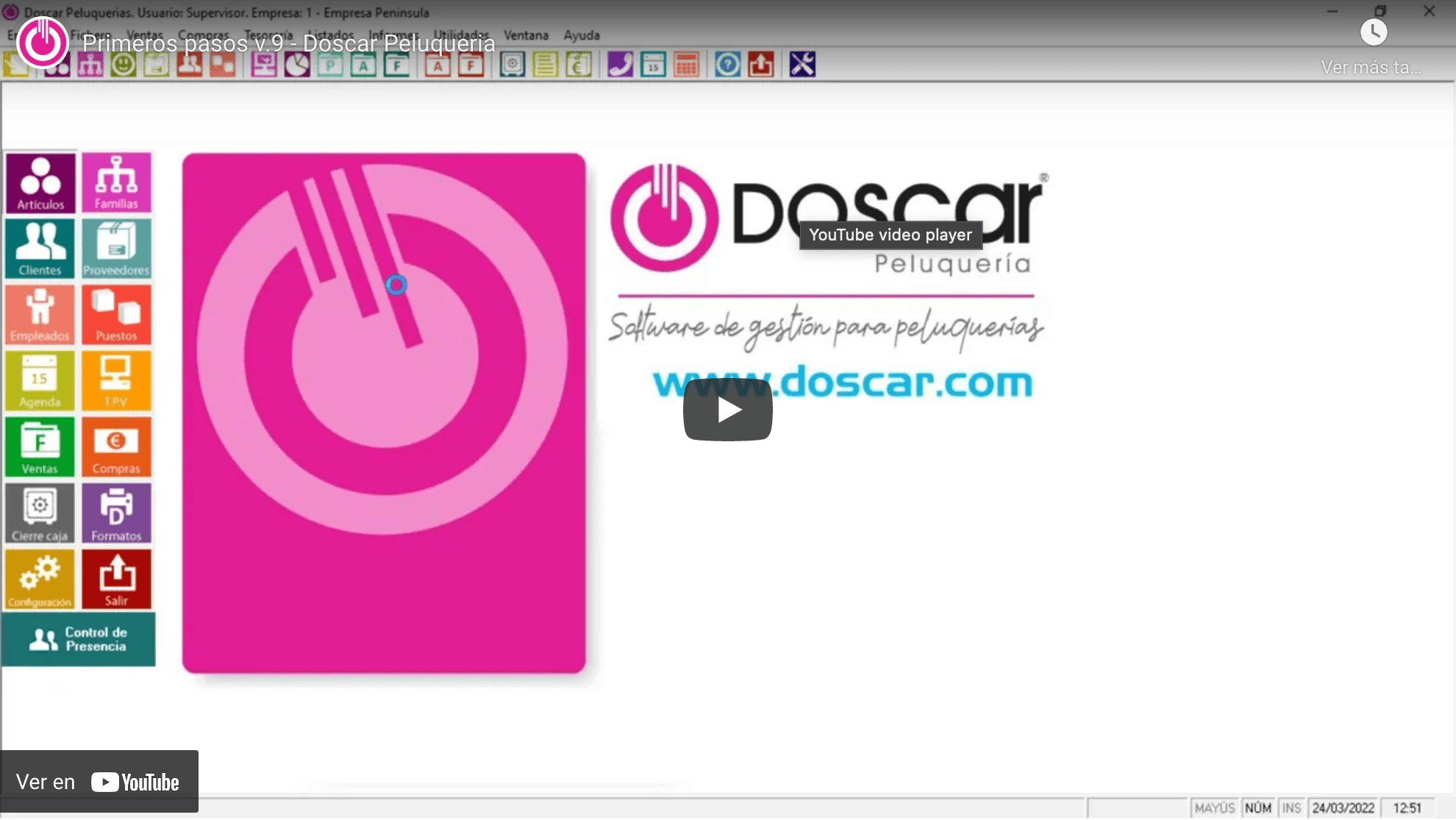The width and height of the screenshot is (1456, 820).
Task: Open the Artículos tile in the sidebar
Action: (40, 183)
